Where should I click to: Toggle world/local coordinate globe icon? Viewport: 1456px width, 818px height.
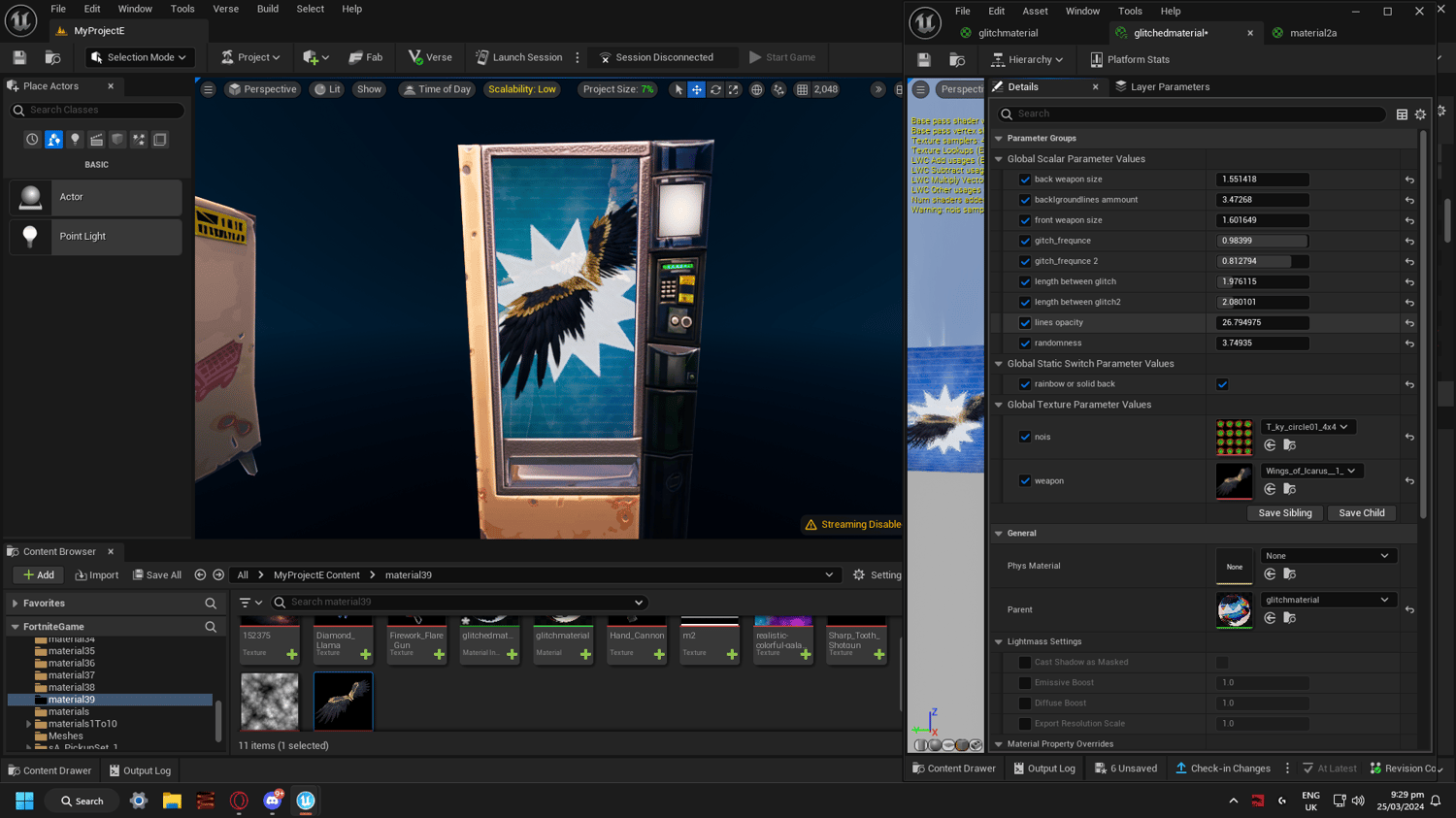[x=757, y=89]
